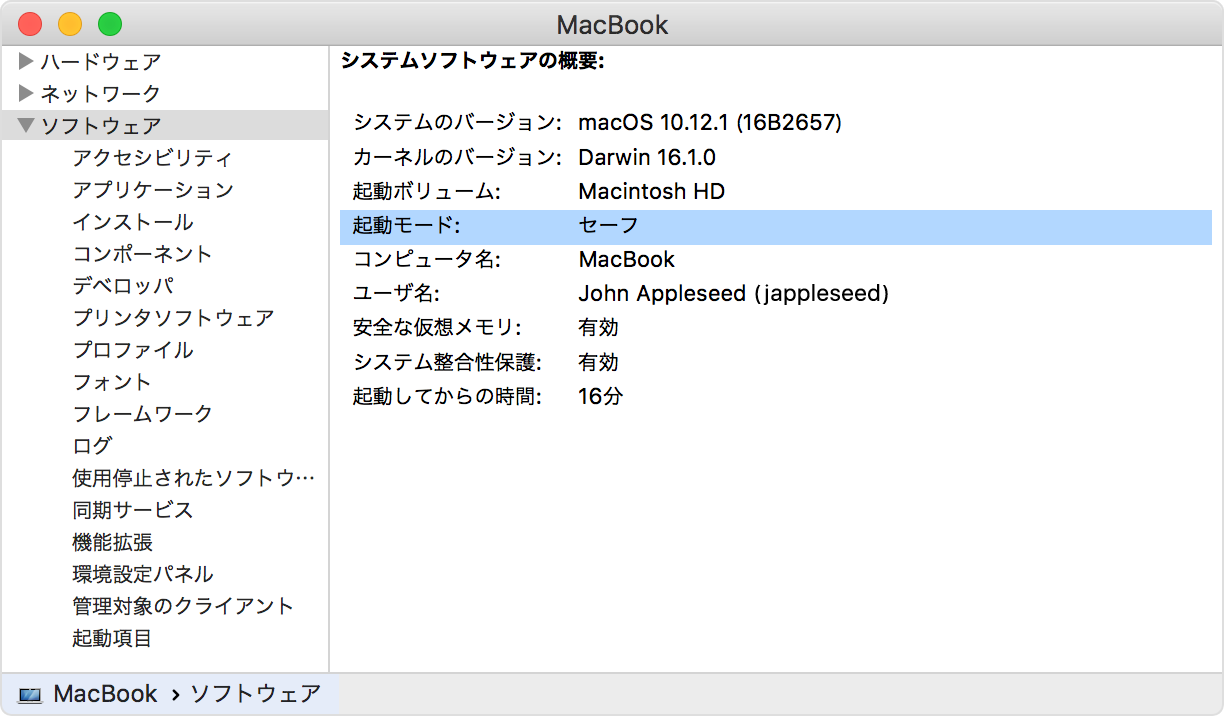Screen dimensions: 1224x716
Task: Open the 起動項目 category
Action: [112, 638]
